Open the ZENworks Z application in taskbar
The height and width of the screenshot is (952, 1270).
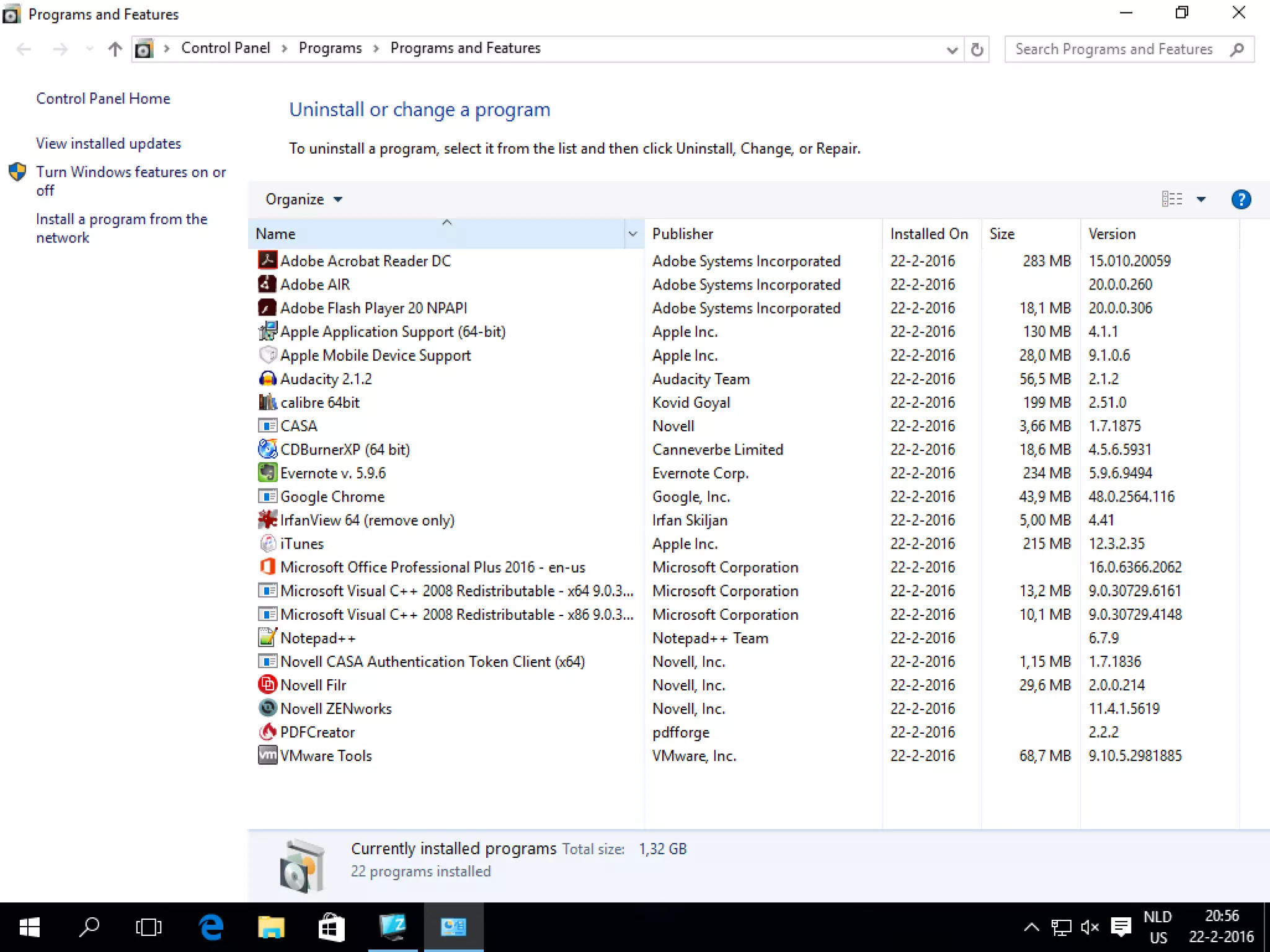click(393, 927)
